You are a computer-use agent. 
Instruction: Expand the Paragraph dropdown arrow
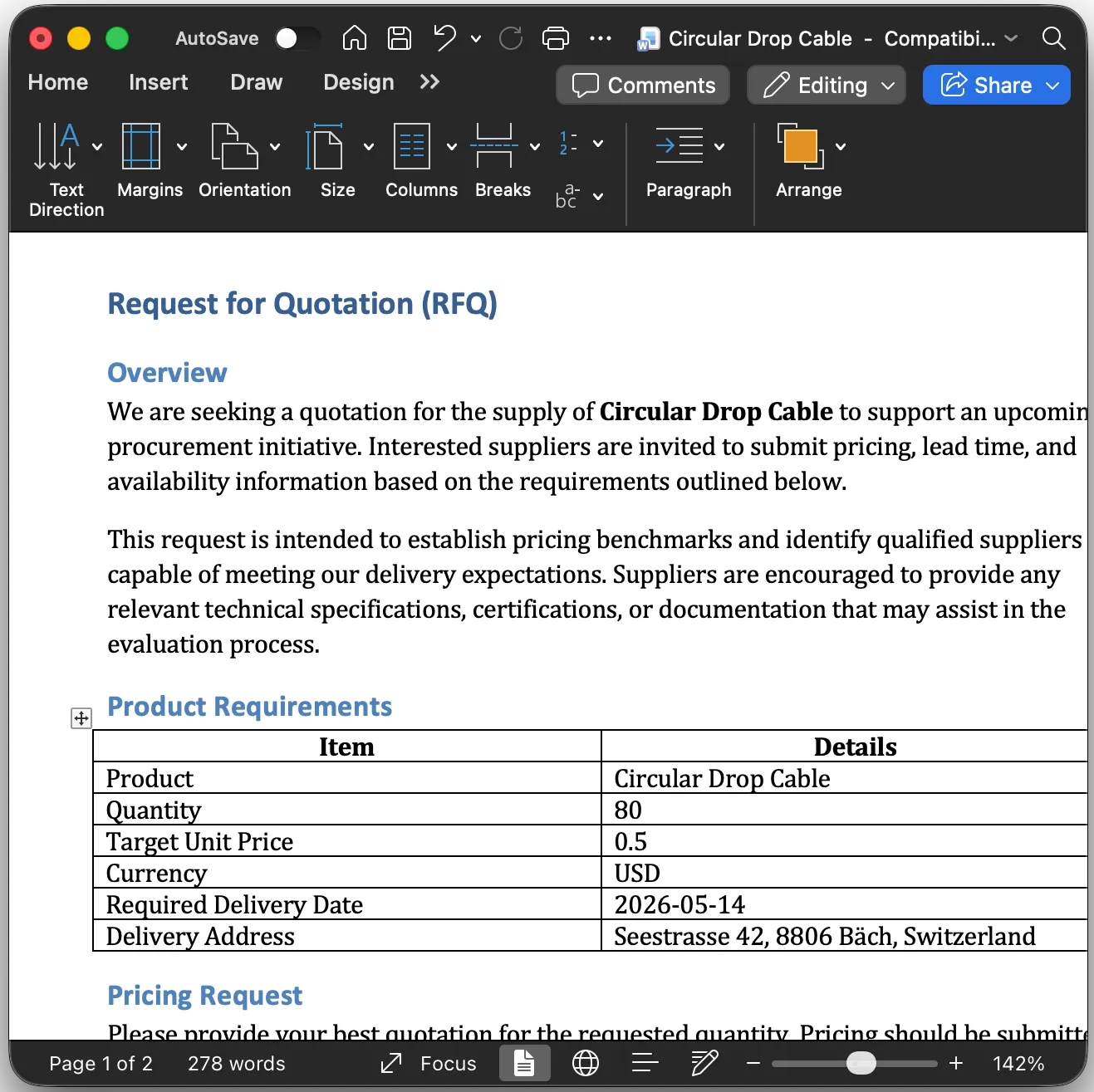pyautogui.click(x=719, y=146)
